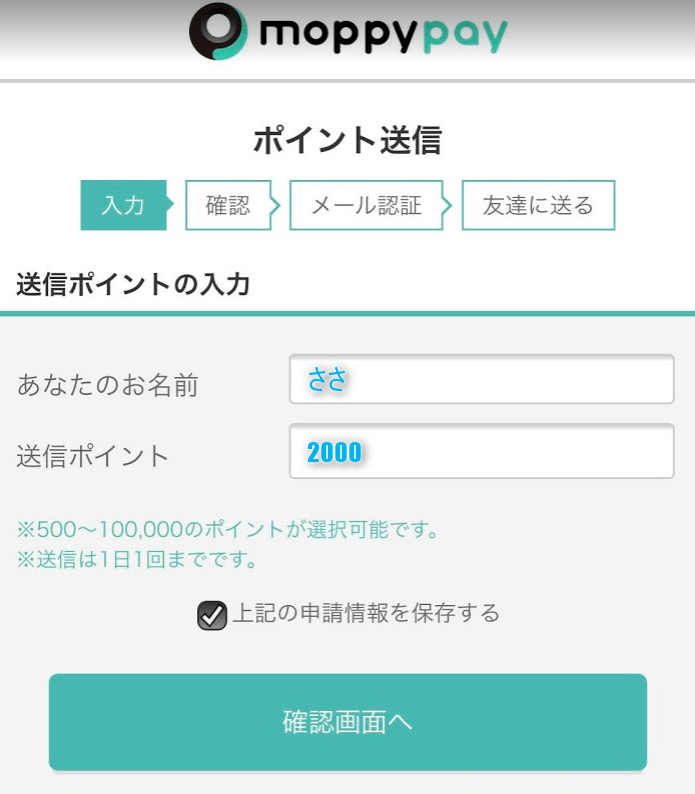Click the moppy pay circular logo icon
The image size is (695, 794).
coord(217,33)
